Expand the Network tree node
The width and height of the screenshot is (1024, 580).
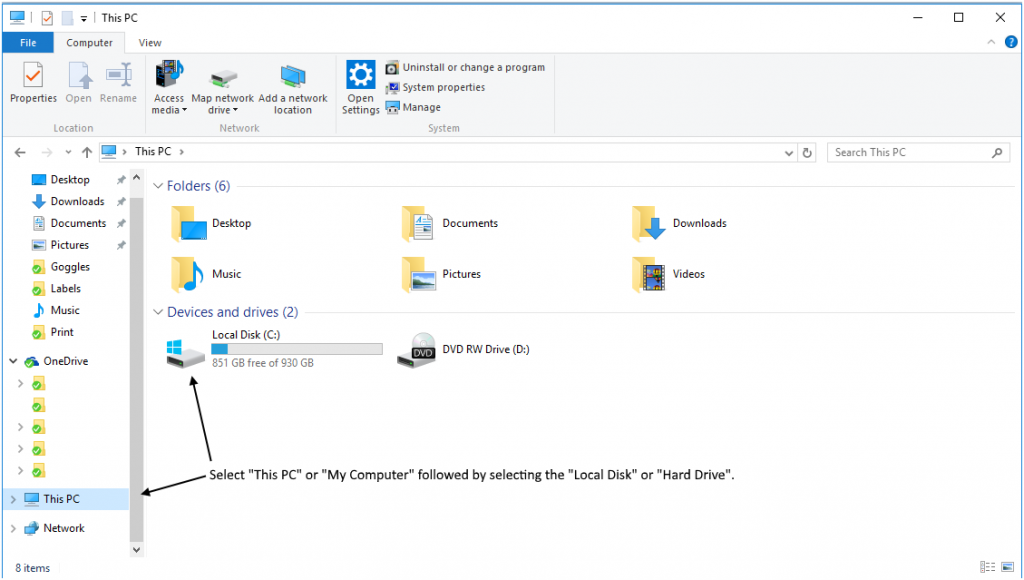tap(13, 528)
